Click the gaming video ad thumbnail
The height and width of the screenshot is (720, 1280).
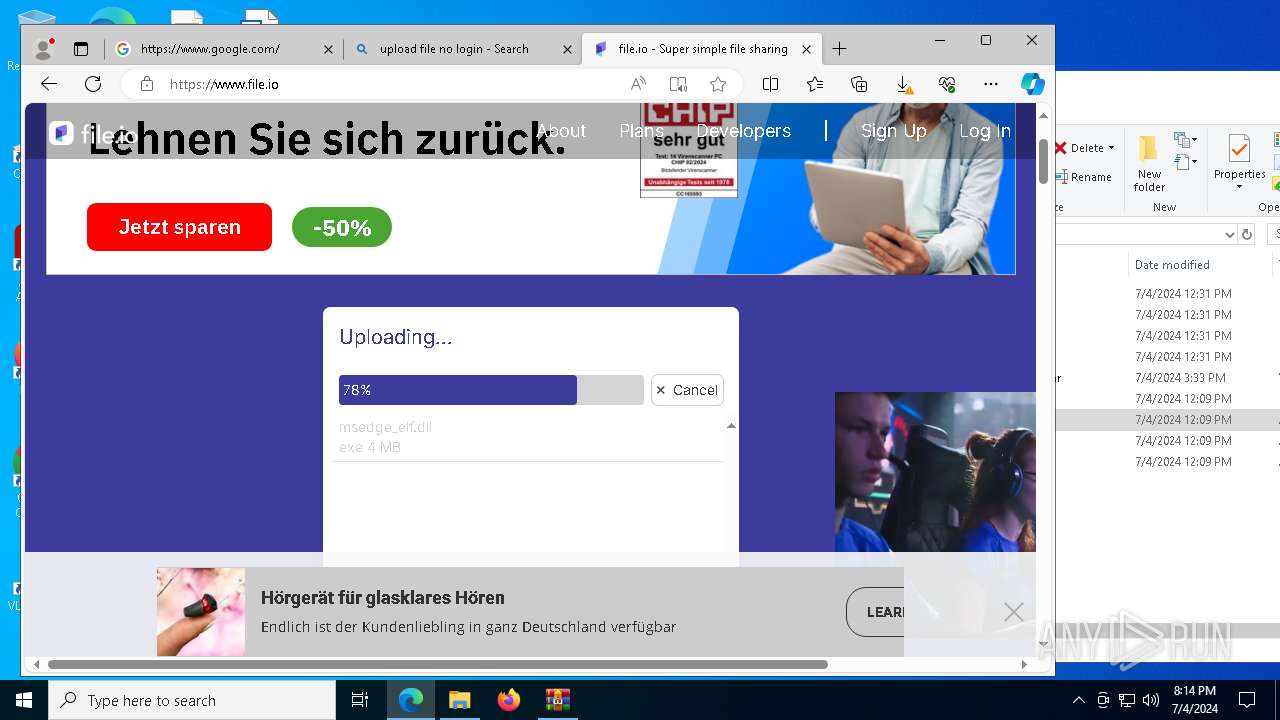pyautogui.click(x=935, y=472)
